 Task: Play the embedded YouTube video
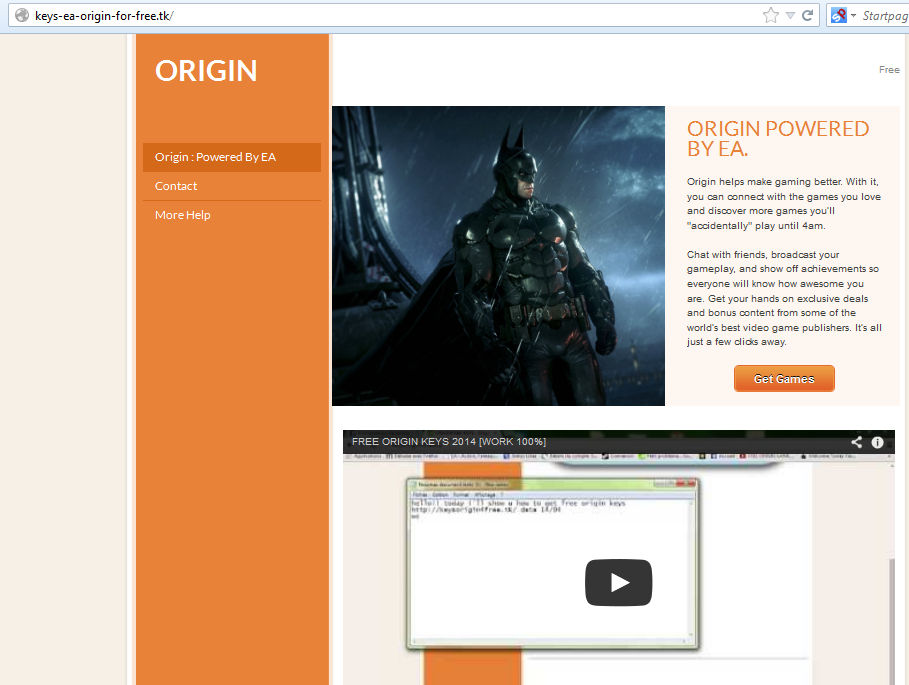(x=619, y=582)
